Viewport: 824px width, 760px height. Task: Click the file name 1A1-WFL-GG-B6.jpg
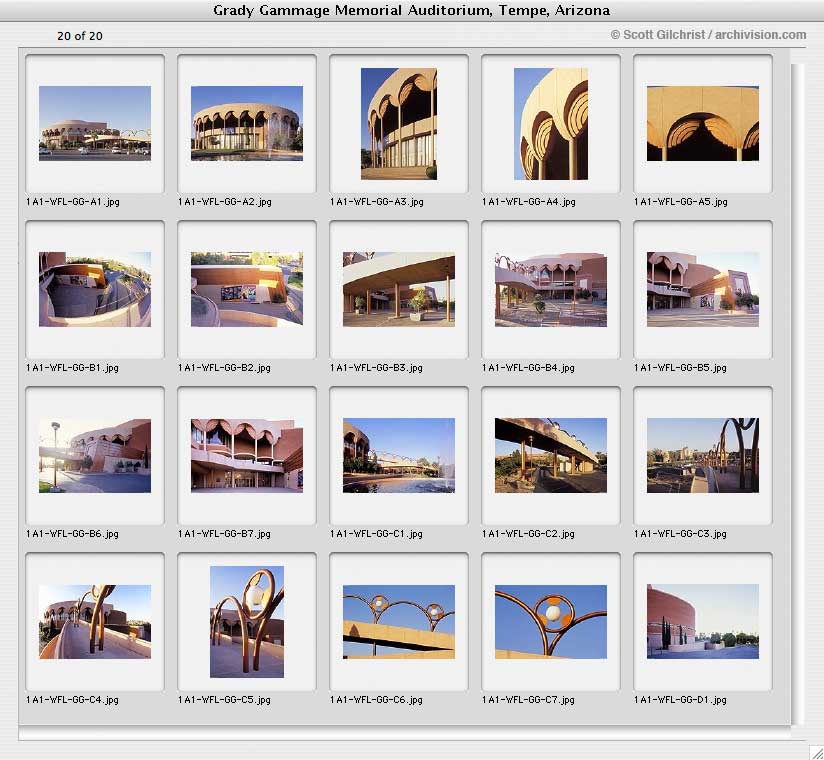pos(73,534)
